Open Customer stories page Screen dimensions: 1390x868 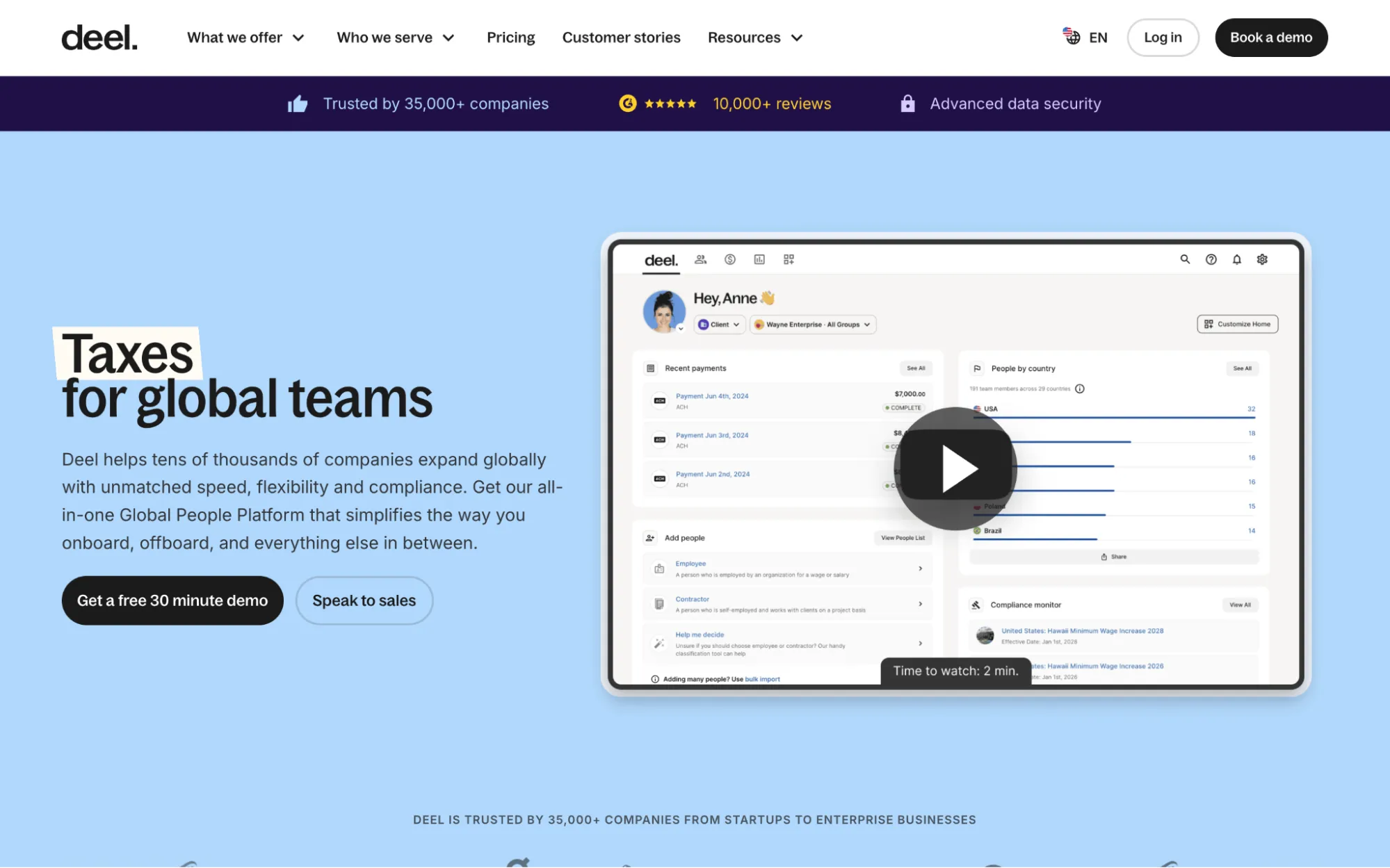point(621,38)
